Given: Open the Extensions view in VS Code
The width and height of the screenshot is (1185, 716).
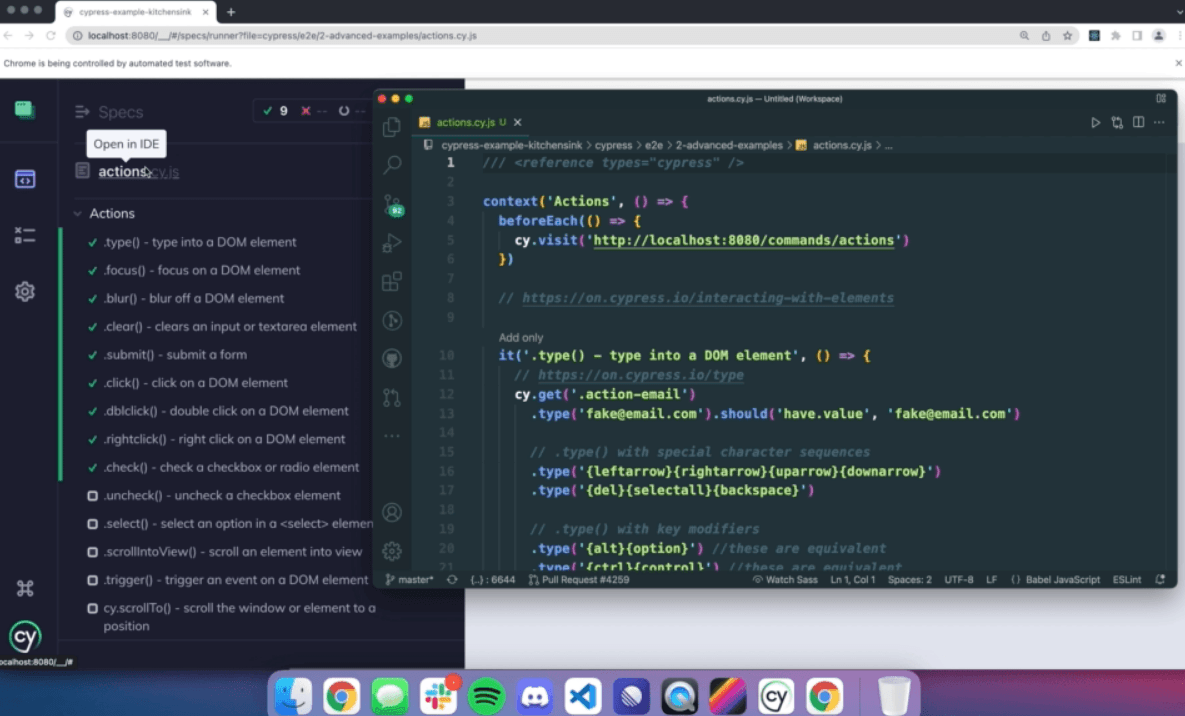Looking at the screenshot, I should tap(391, 281).
